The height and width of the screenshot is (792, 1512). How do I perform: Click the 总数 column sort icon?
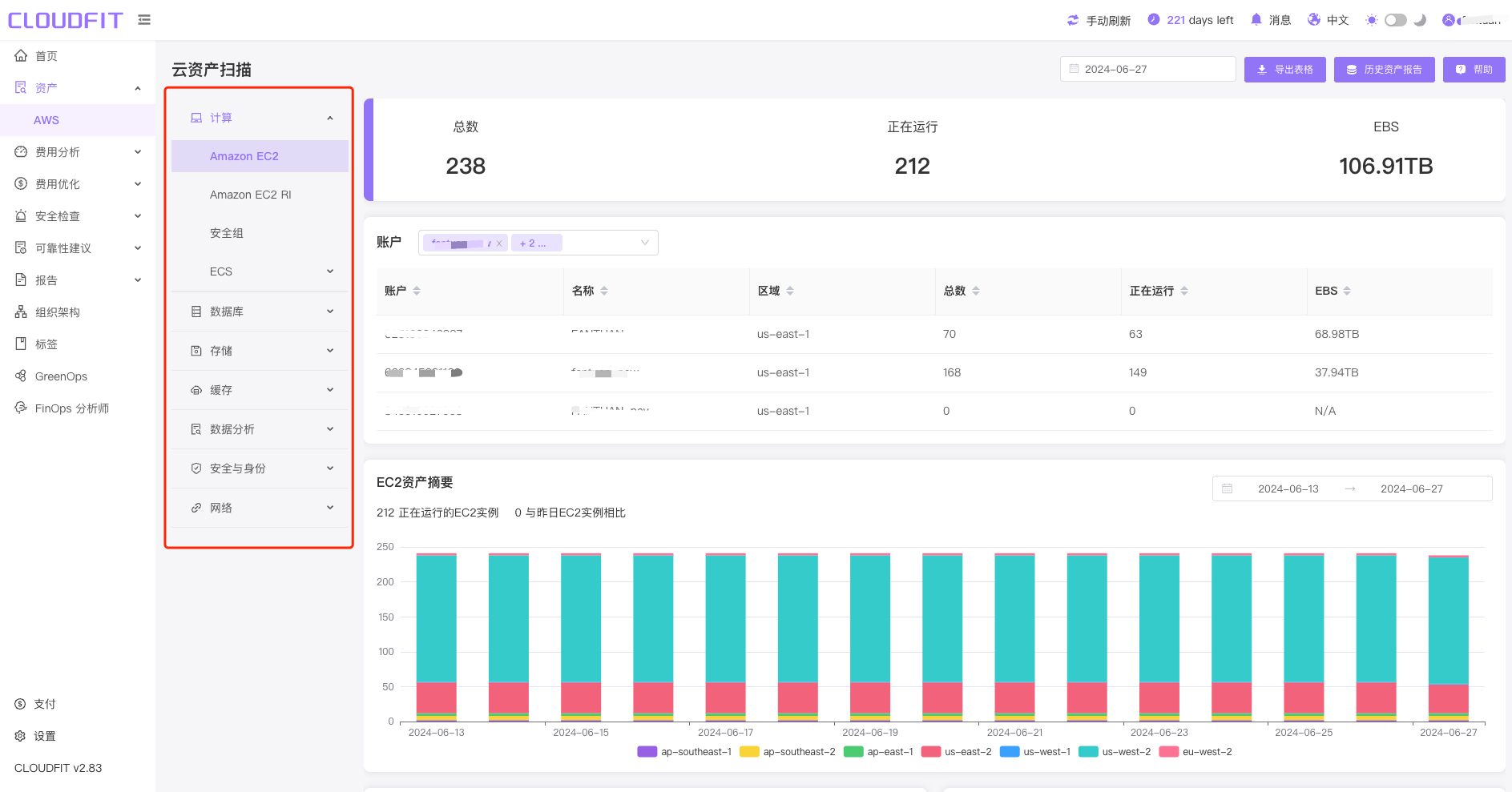[x=976, y=291]
